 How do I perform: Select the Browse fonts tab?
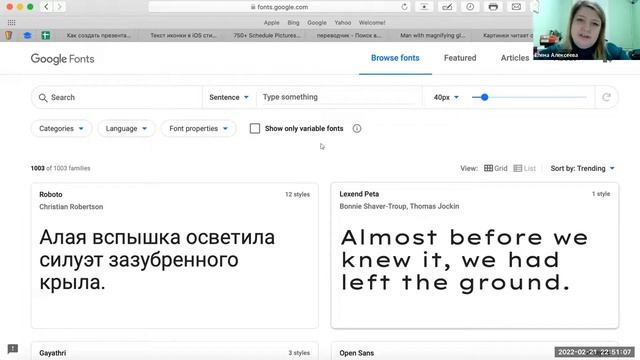(395, 58)
